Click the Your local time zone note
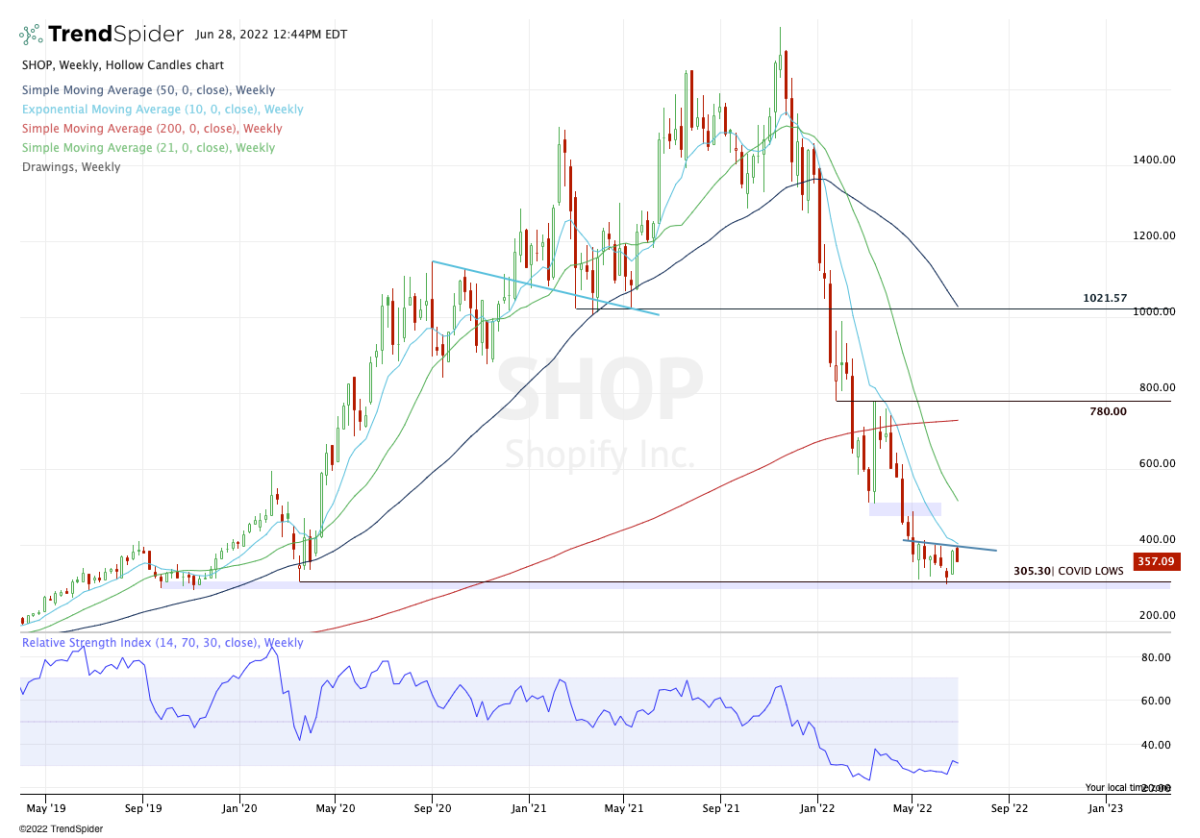Screen dimensions: 1200x838 [1127, 787]
